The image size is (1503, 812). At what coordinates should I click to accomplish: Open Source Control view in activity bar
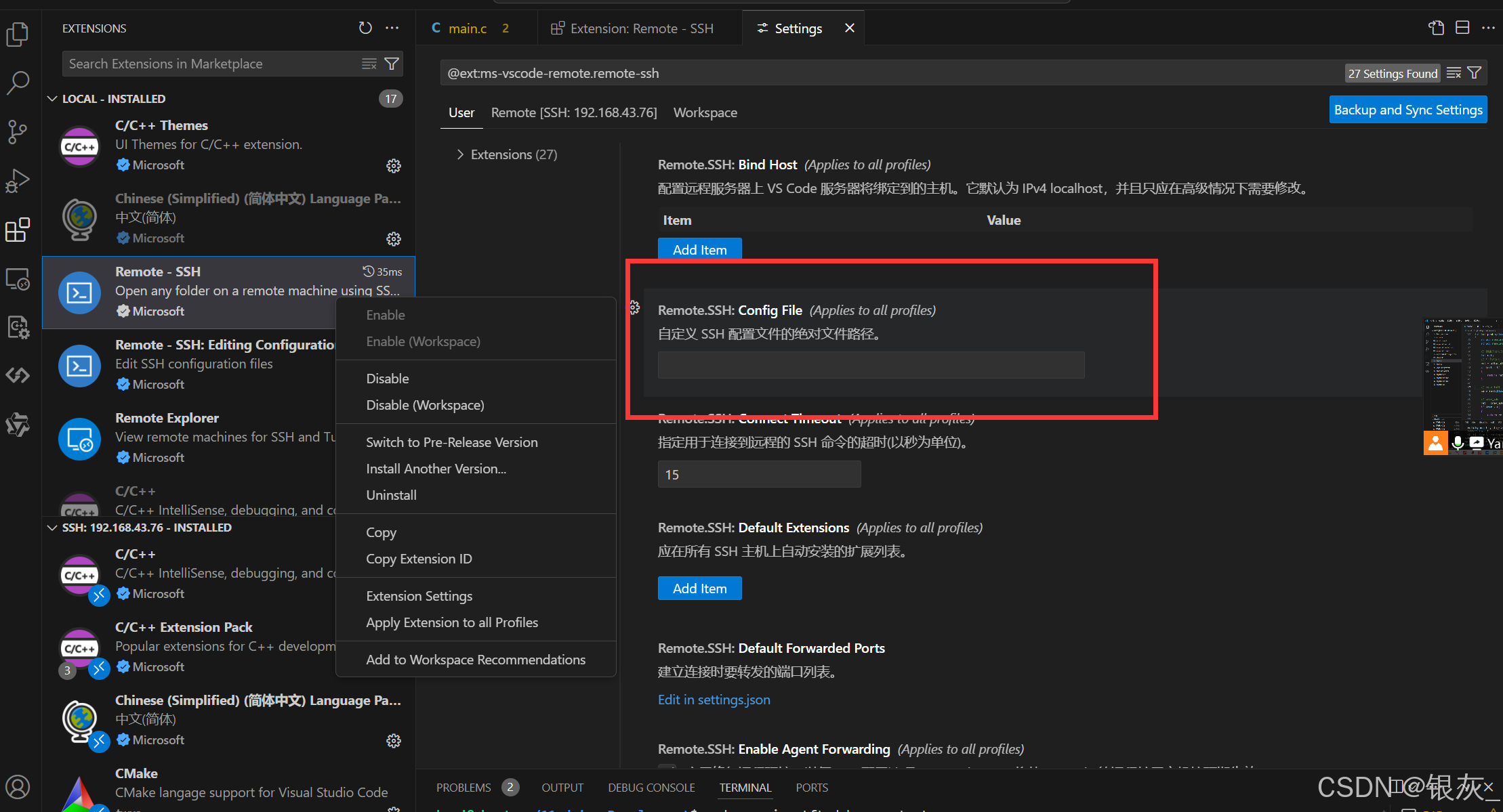click(18, 131)
